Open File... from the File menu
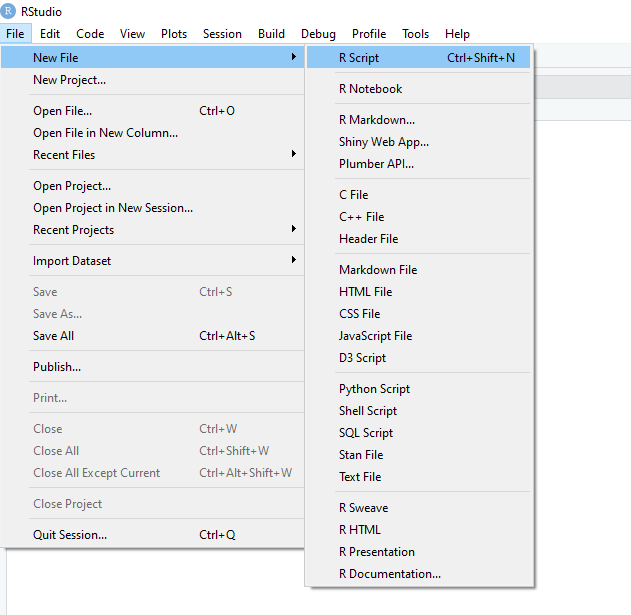This screenshot has height=615, width=631. (62, 111)
